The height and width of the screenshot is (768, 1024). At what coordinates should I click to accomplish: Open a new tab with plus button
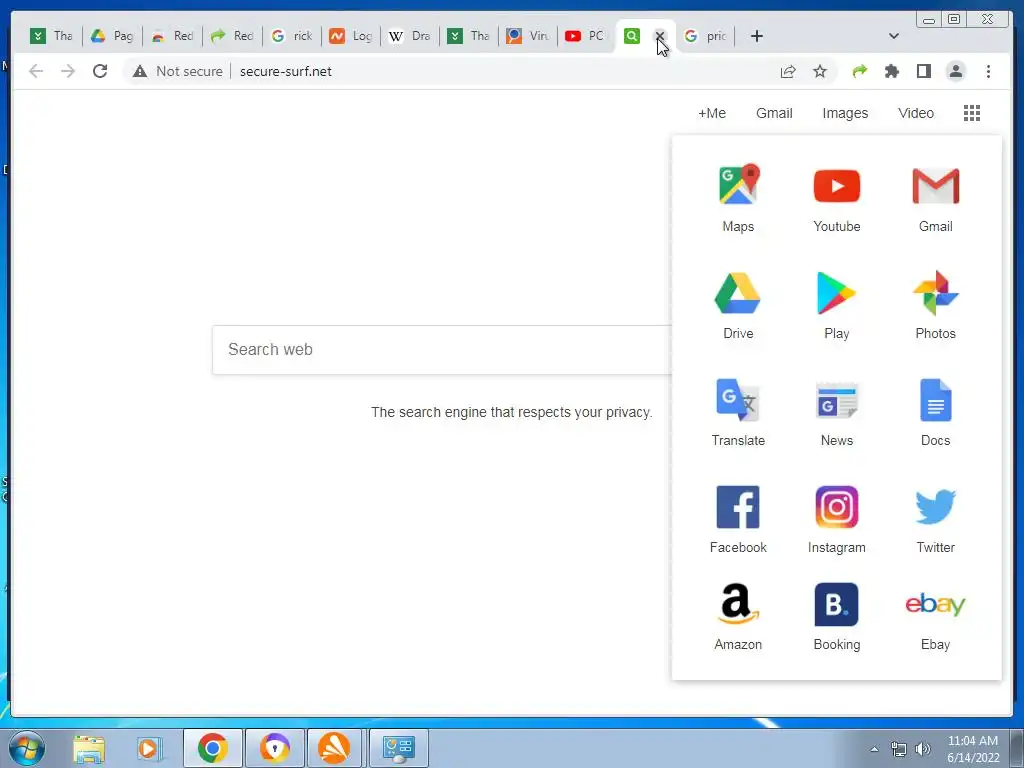[x=756, y=36]
